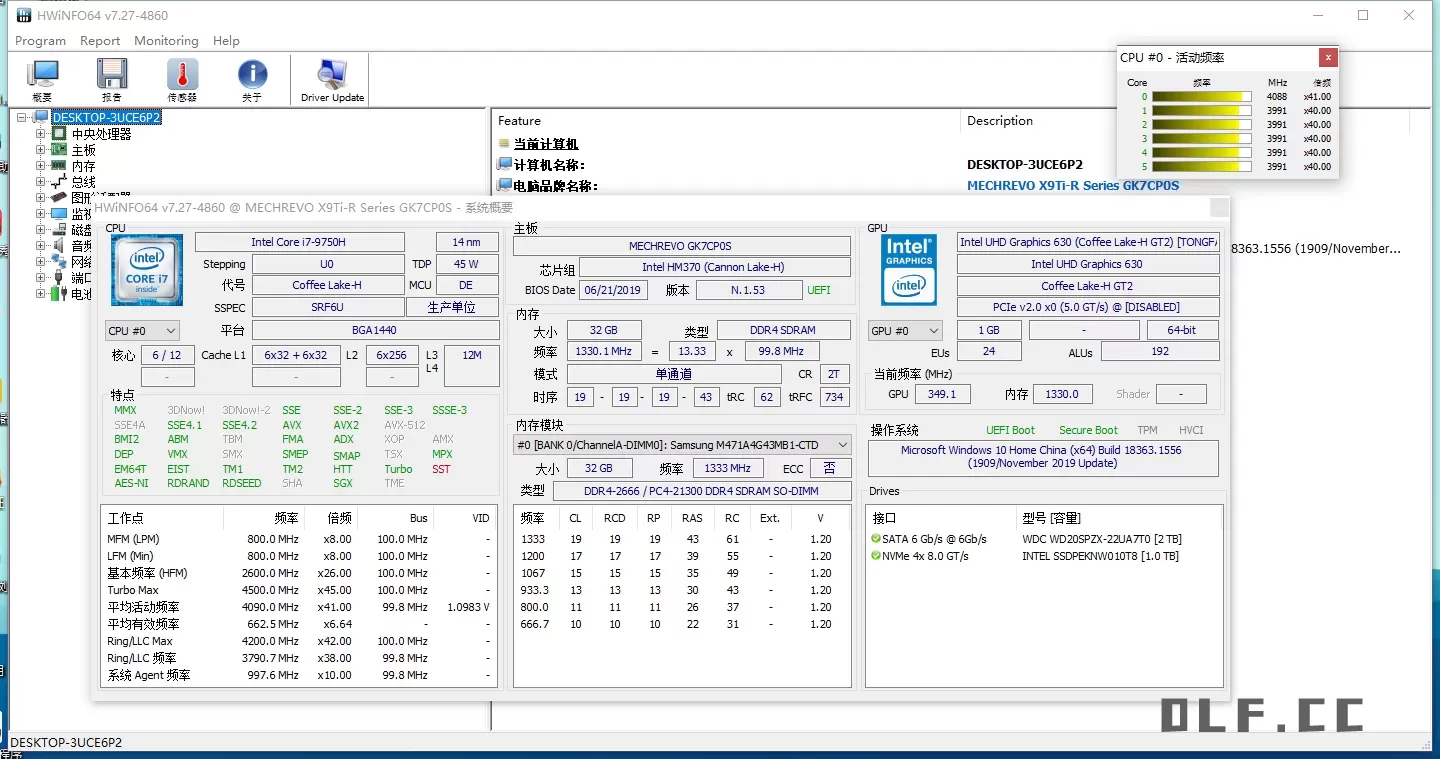Click Core 0 activity frequency bar

1200,96
